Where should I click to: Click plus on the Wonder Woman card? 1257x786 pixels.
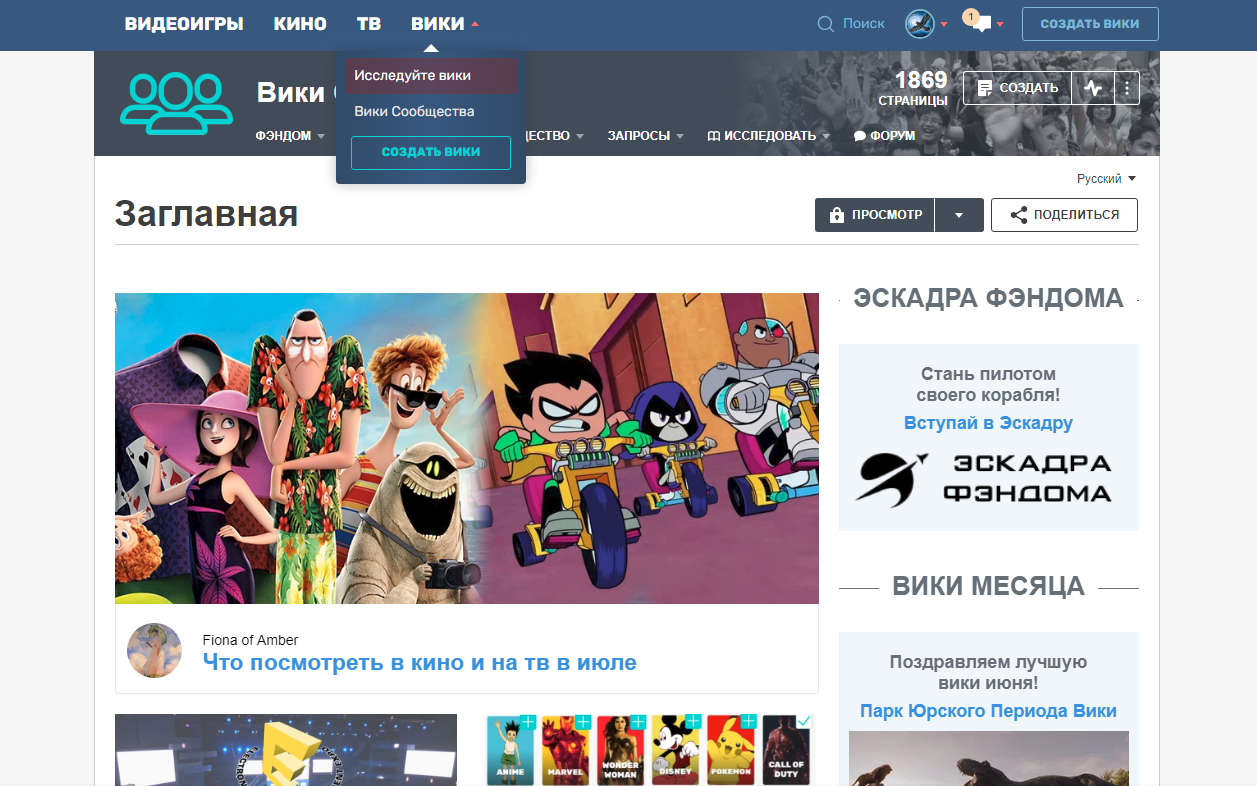click(638, 722)
